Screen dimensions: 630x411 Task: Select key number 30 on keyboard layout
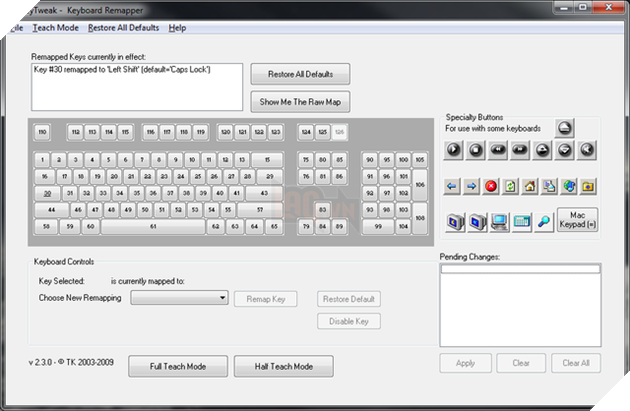coord(46,193)
